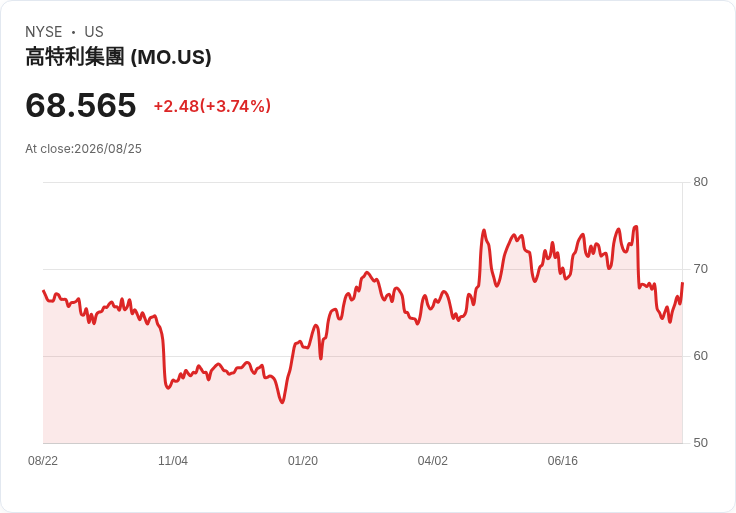Click the 70 price axis label
Viewport: 736px width, 513px height.
click(700, 269)
